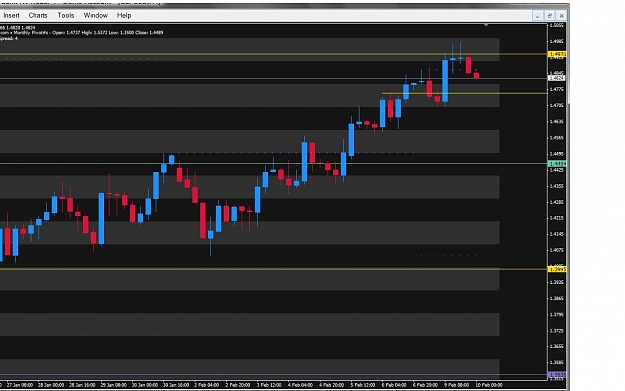Click the chart shift triangle marker
Viewport: 625px width, 391px height.
click(x=486, y=26)
